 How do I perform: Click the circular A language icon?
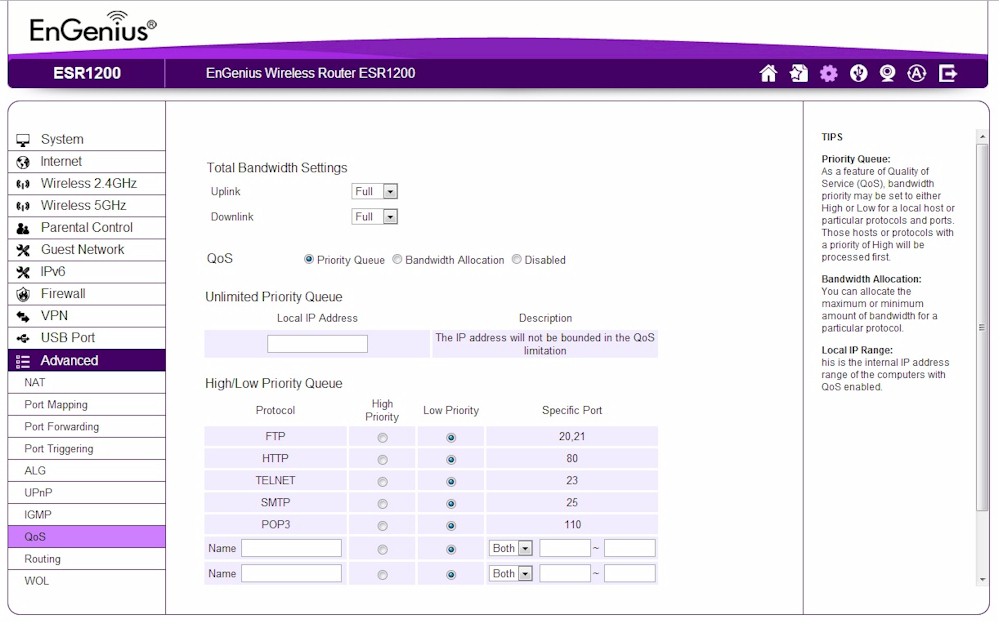[x=916, y=74]
